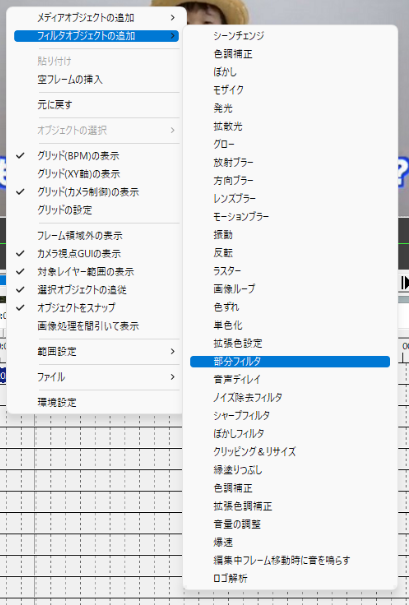
Task: Open グリッドの設定 dialog
Action: pos(96,210)
